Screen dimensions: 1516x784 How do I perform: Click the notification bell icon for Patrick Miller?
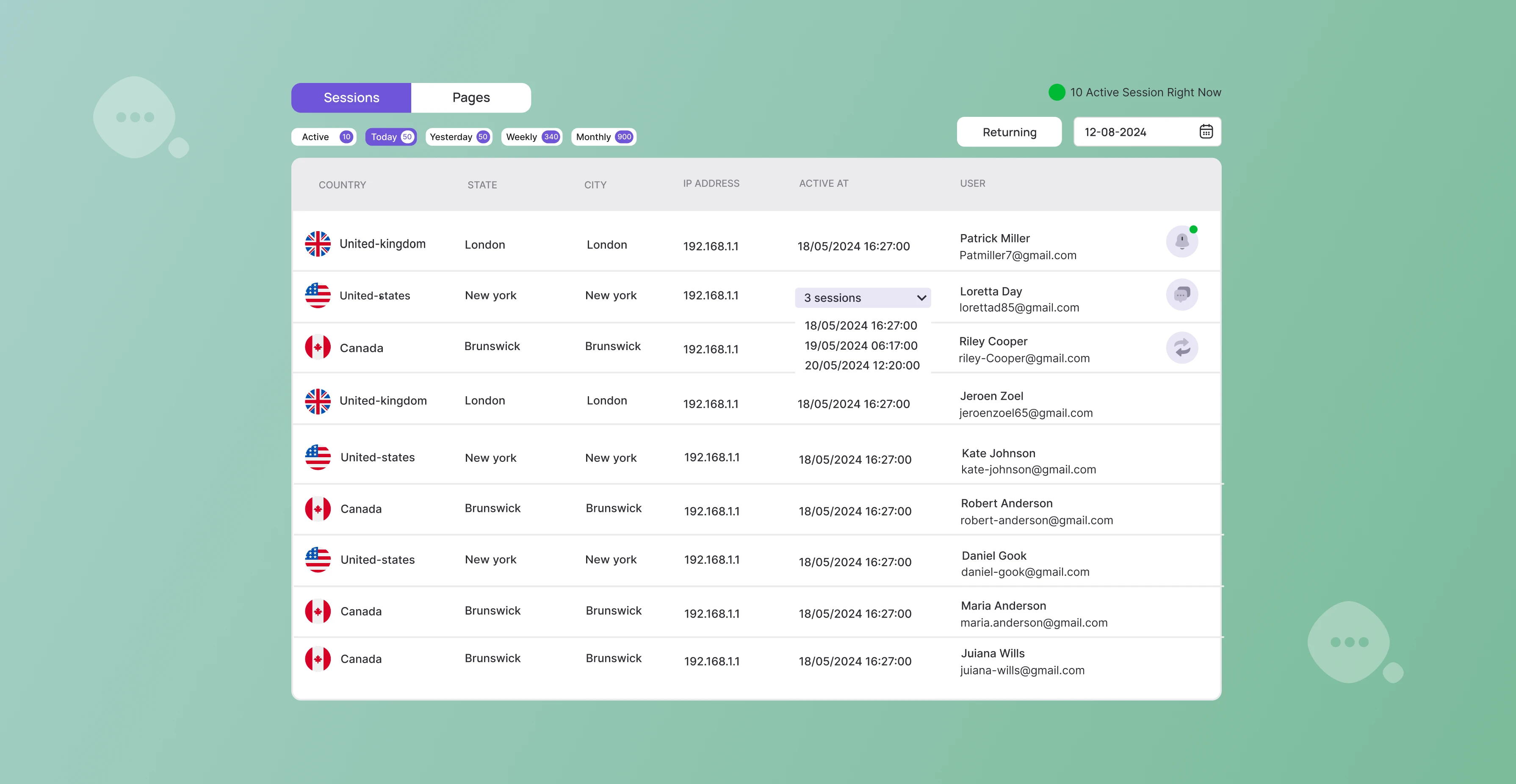pyautogui.click(x=1182, y=240)
